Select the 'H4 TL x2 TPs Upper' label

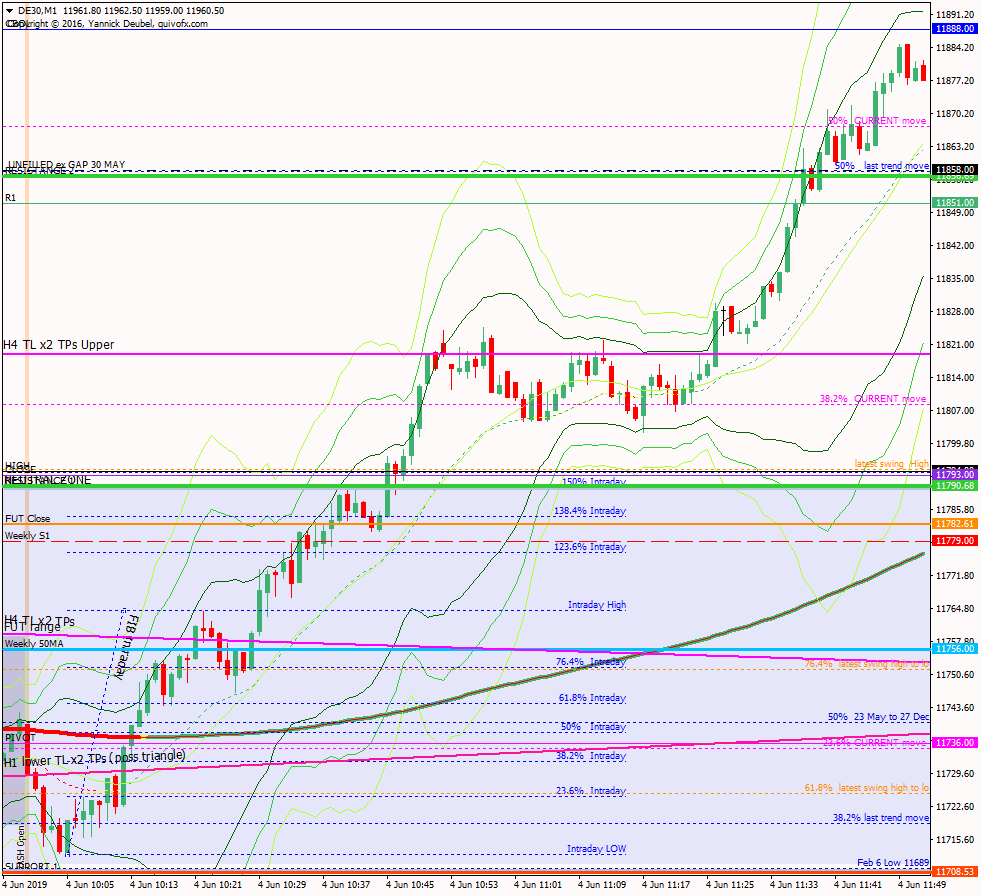59,345
